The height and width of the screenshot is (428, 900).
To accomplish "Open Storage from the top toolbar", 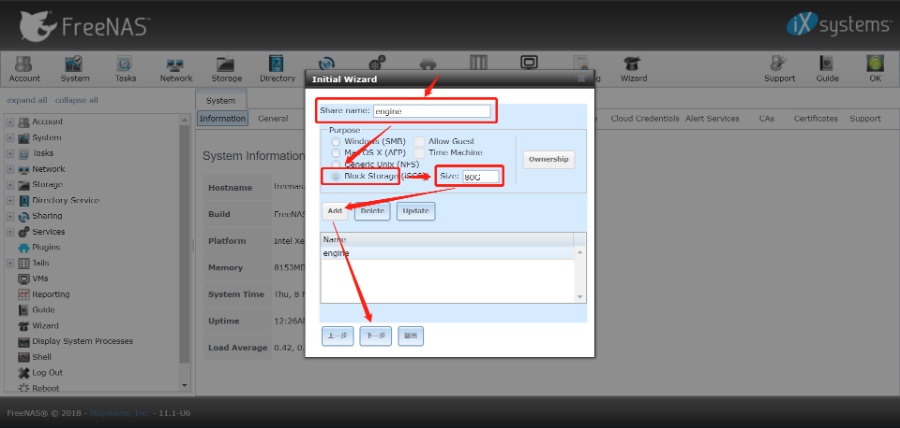I will (227, 69).
